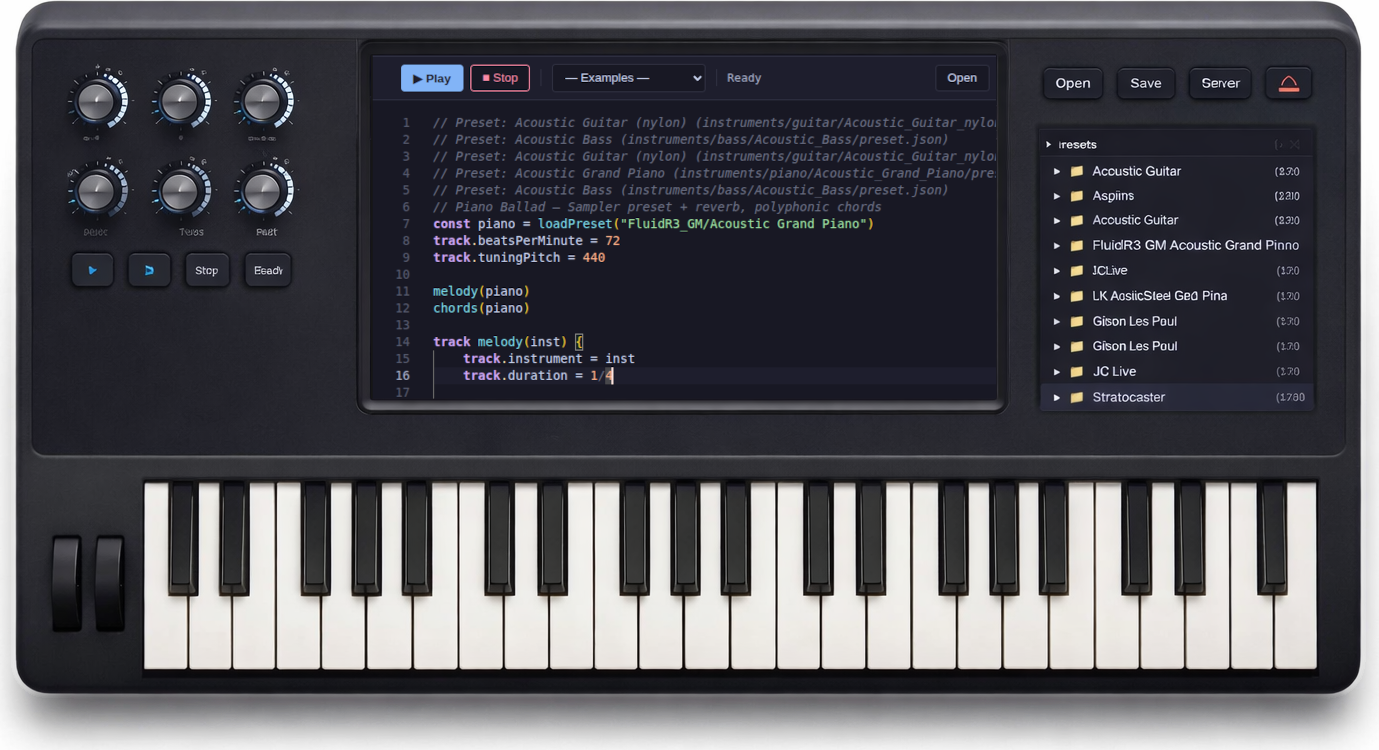Expand the Stratocaster preset entry
Image resolution: width=1379 pixels, height=750 pixels.
(1057, 397)
